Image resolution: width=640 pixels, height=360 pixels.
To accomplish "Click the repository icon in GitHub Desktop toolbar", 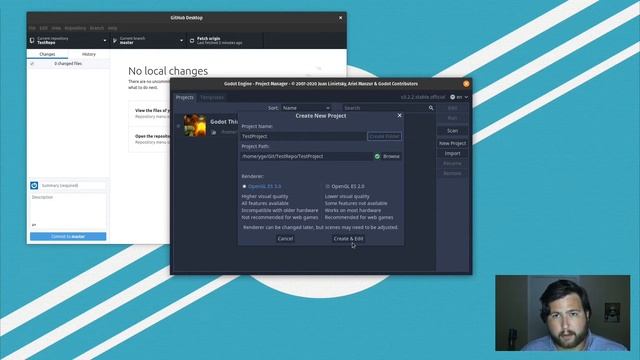I will pyautogui.click(x=32, y=40).
